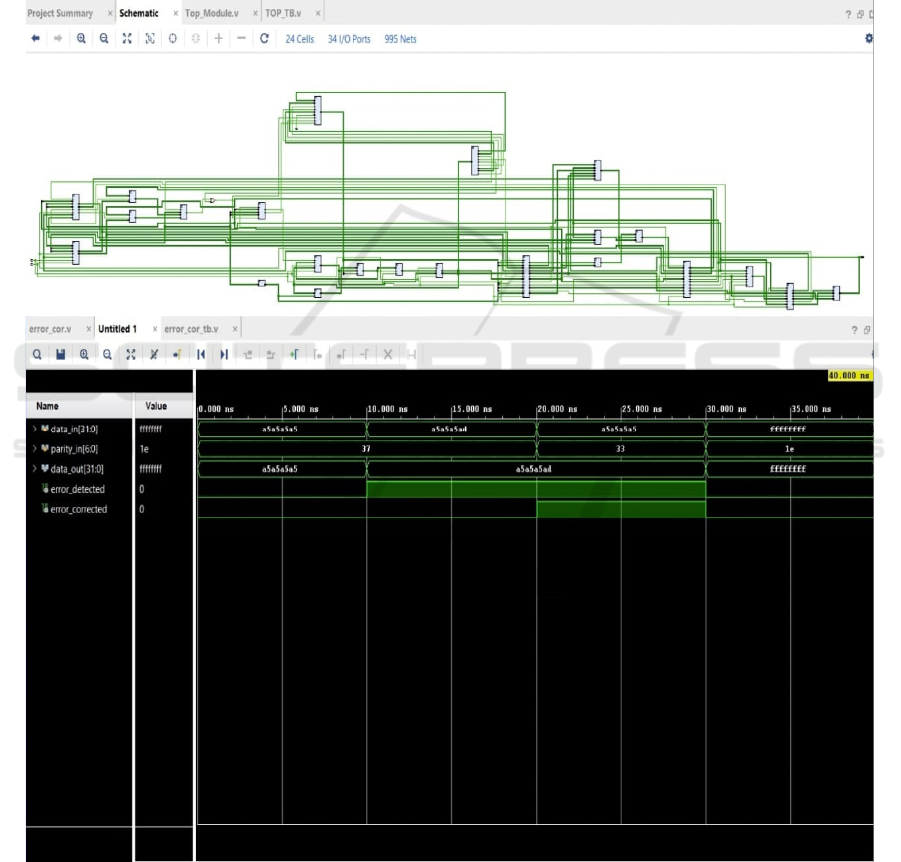901x862 pixels.
Task: Click the 24 Cells link
Action: (x=299, y=39)
